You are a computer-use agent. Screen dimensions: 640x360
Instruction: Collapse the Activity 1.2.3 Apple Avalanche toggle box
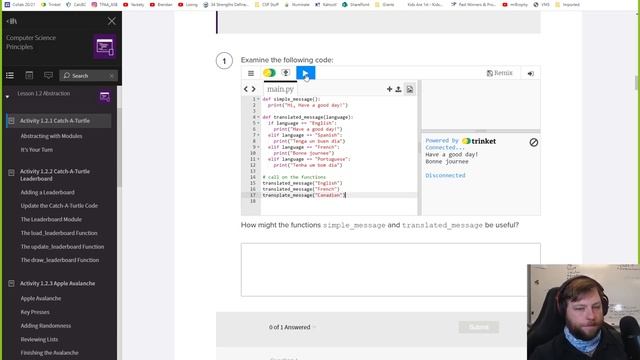pos(11,283)
